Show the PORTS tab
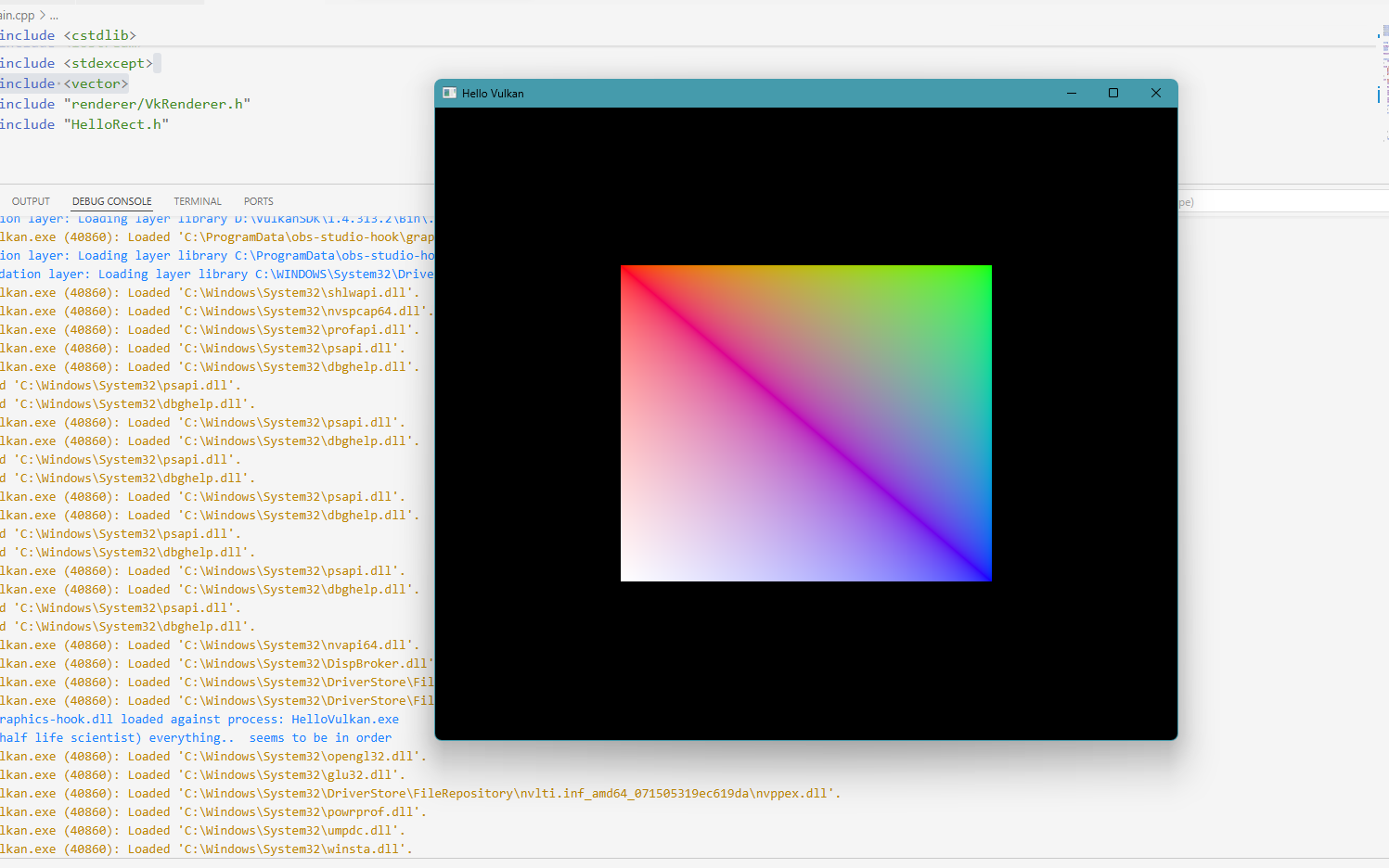This screenshot has height=868, width=1389. pyautogui.click(x=259, y=201)
